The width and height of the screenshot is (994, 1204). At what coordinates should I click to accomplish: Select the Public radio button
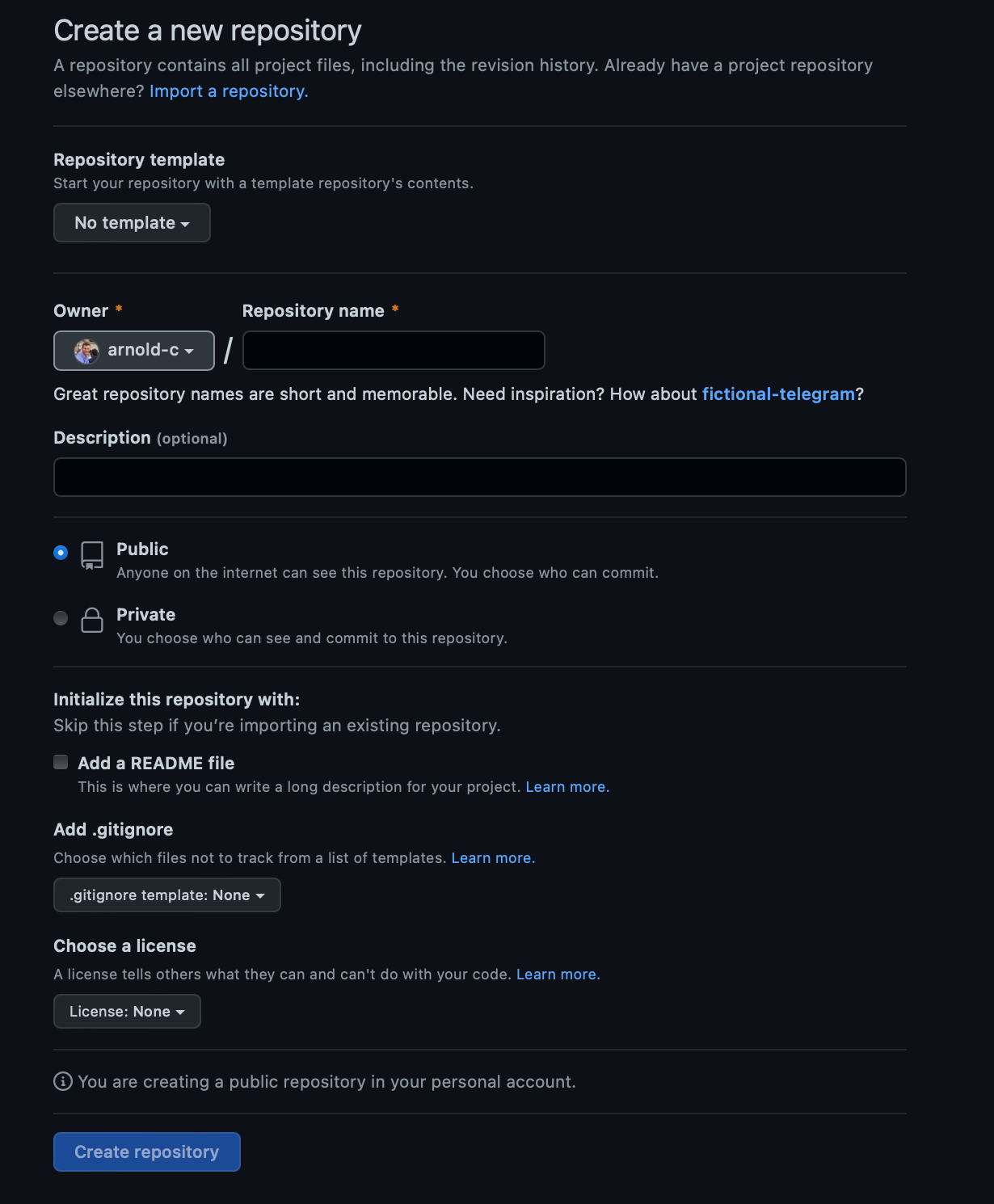(61, 553)
